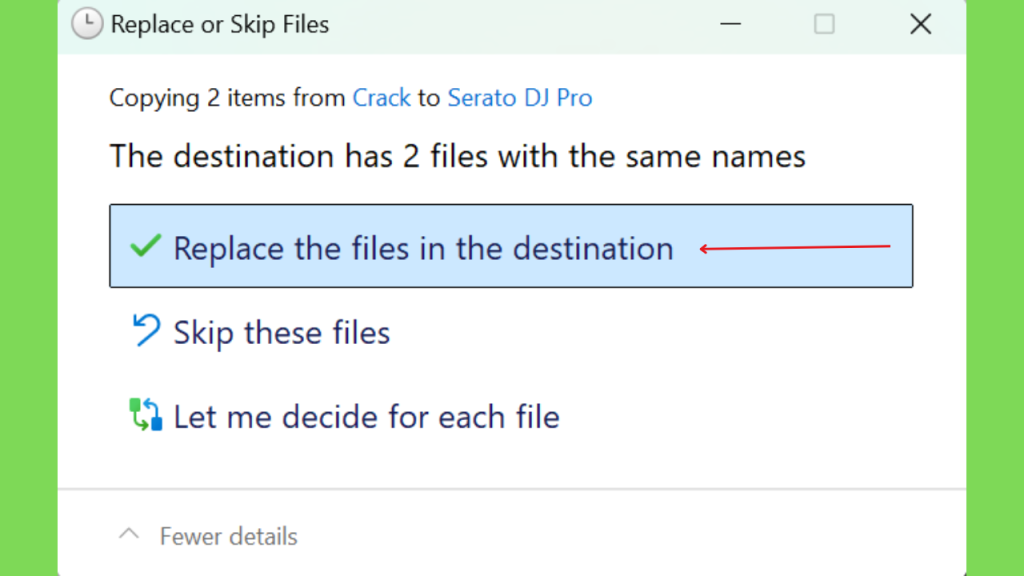Click the clock icon in the title bar
This screenshot has height=576, width=1024.
click(87, 24)
